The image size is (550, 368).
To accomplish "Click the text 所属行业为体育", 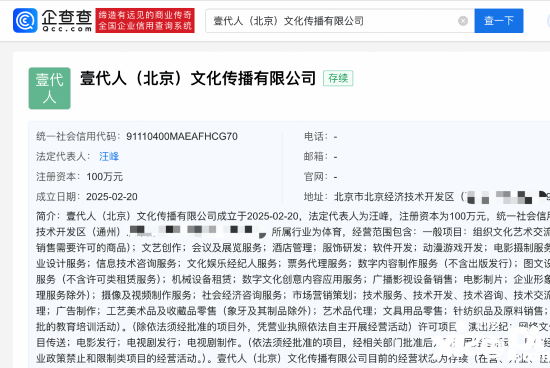I will click(307, 232).
